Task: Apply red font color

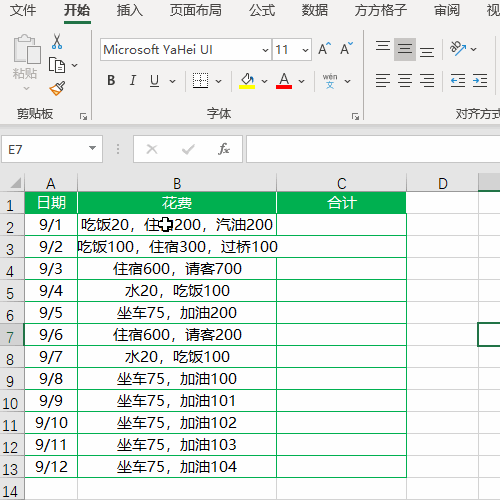Action: 284,81
